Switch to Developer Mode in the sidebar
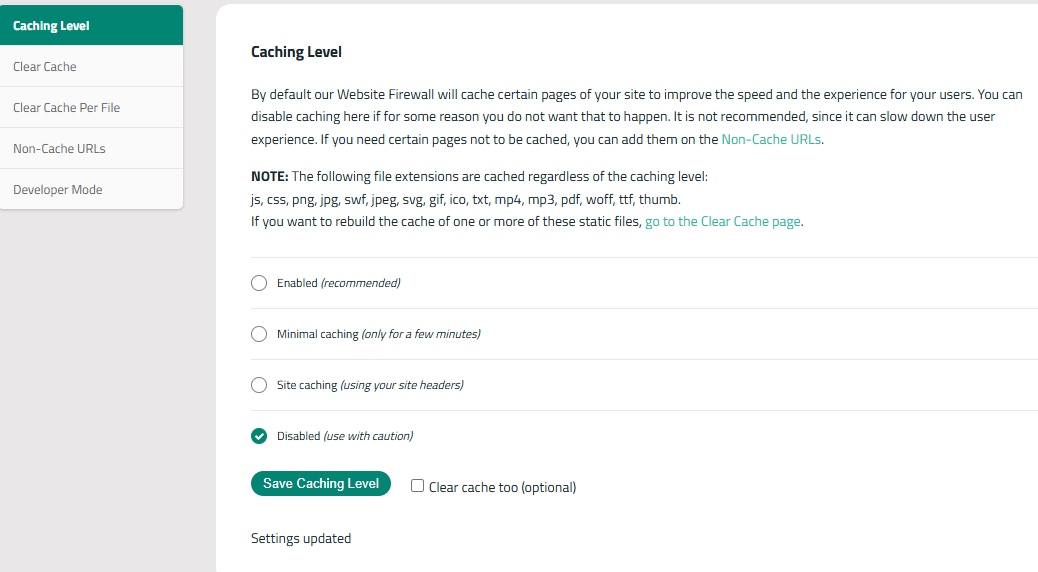The image size is (1038, 572). (91, 189)
